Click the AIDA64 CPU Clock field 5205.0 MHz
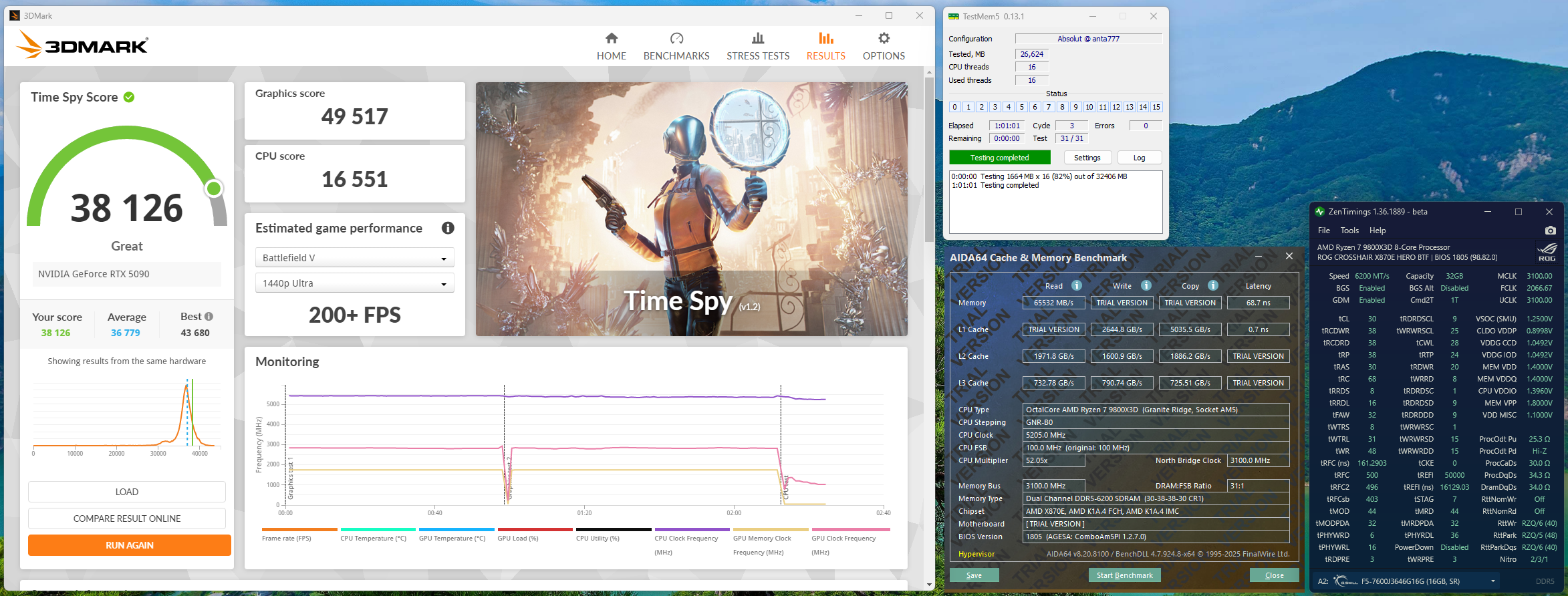Image resolution: width=1568 pixels, height=596 pixels. point(1156,435)
